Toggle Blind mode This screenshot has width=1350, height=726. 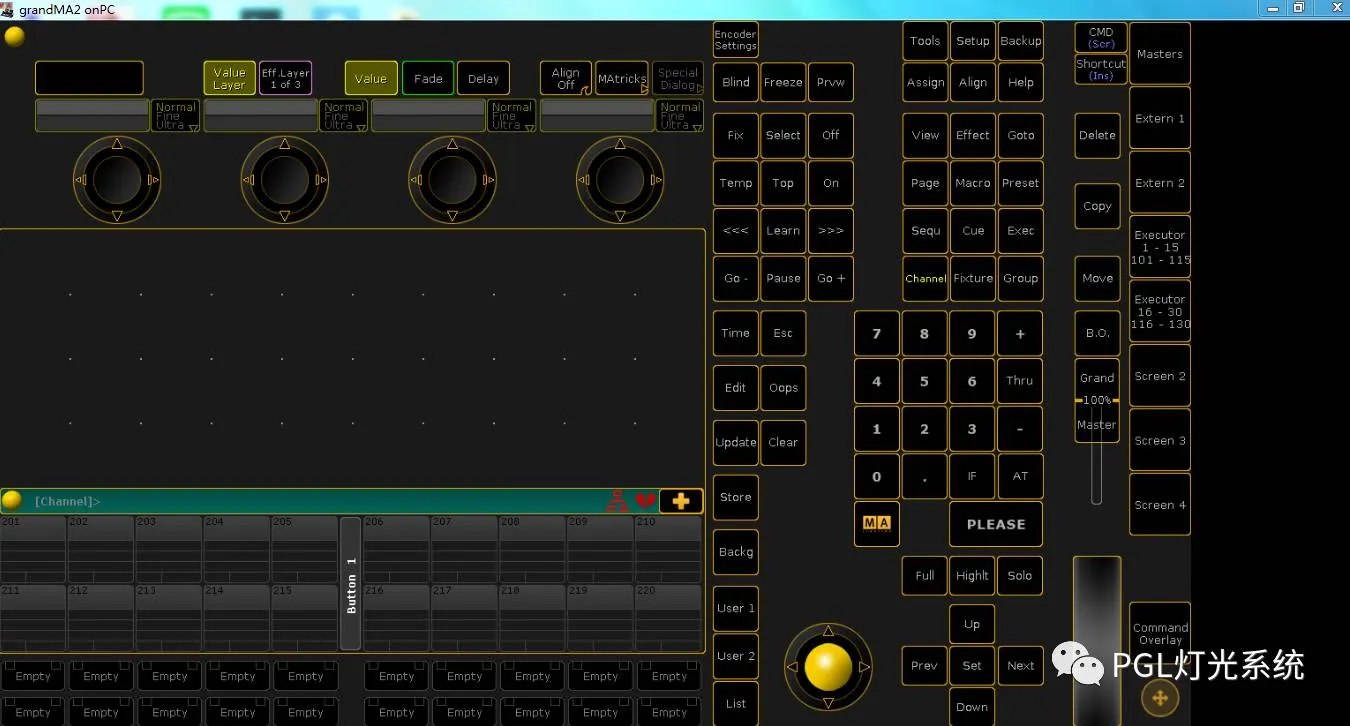(736, 82)
